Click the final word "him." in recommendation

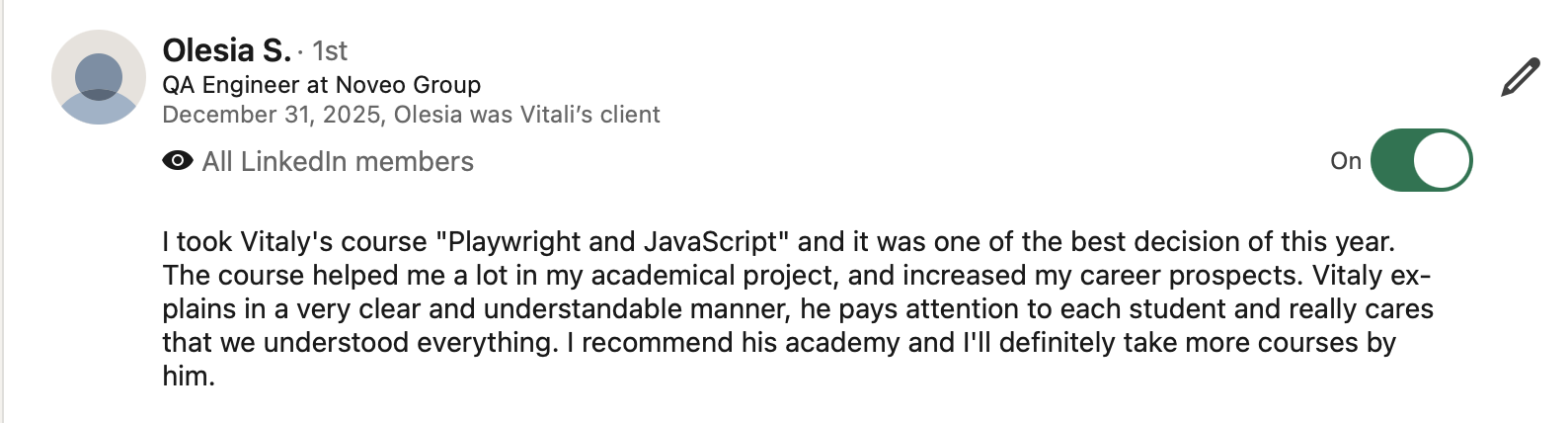pyautogui.click(x=189, y=377)
